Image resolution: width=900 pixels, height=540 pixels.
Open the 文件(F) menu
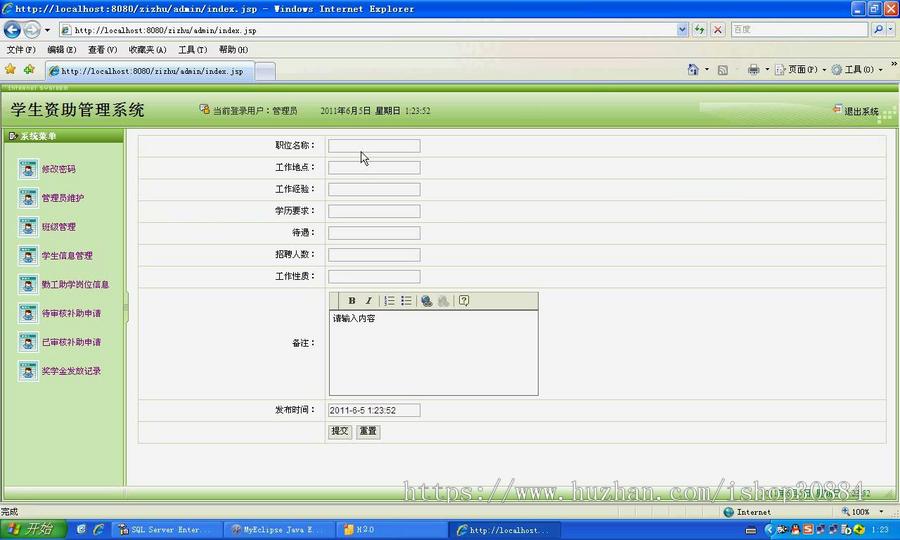(x=21, y=50)
